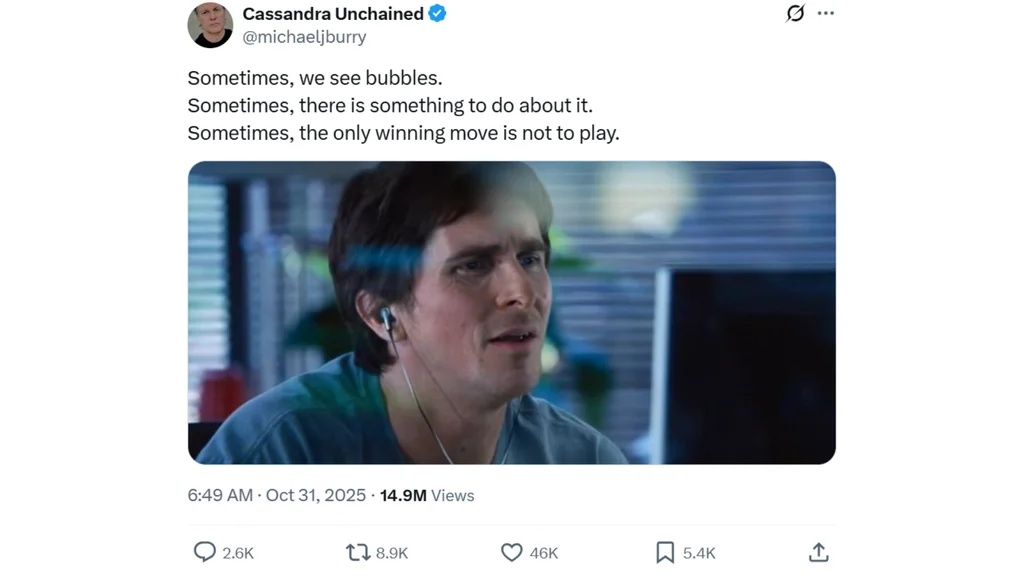Click the tweet text about bubbles
This screenshot has width=1024, height=576.
point(404,105)
